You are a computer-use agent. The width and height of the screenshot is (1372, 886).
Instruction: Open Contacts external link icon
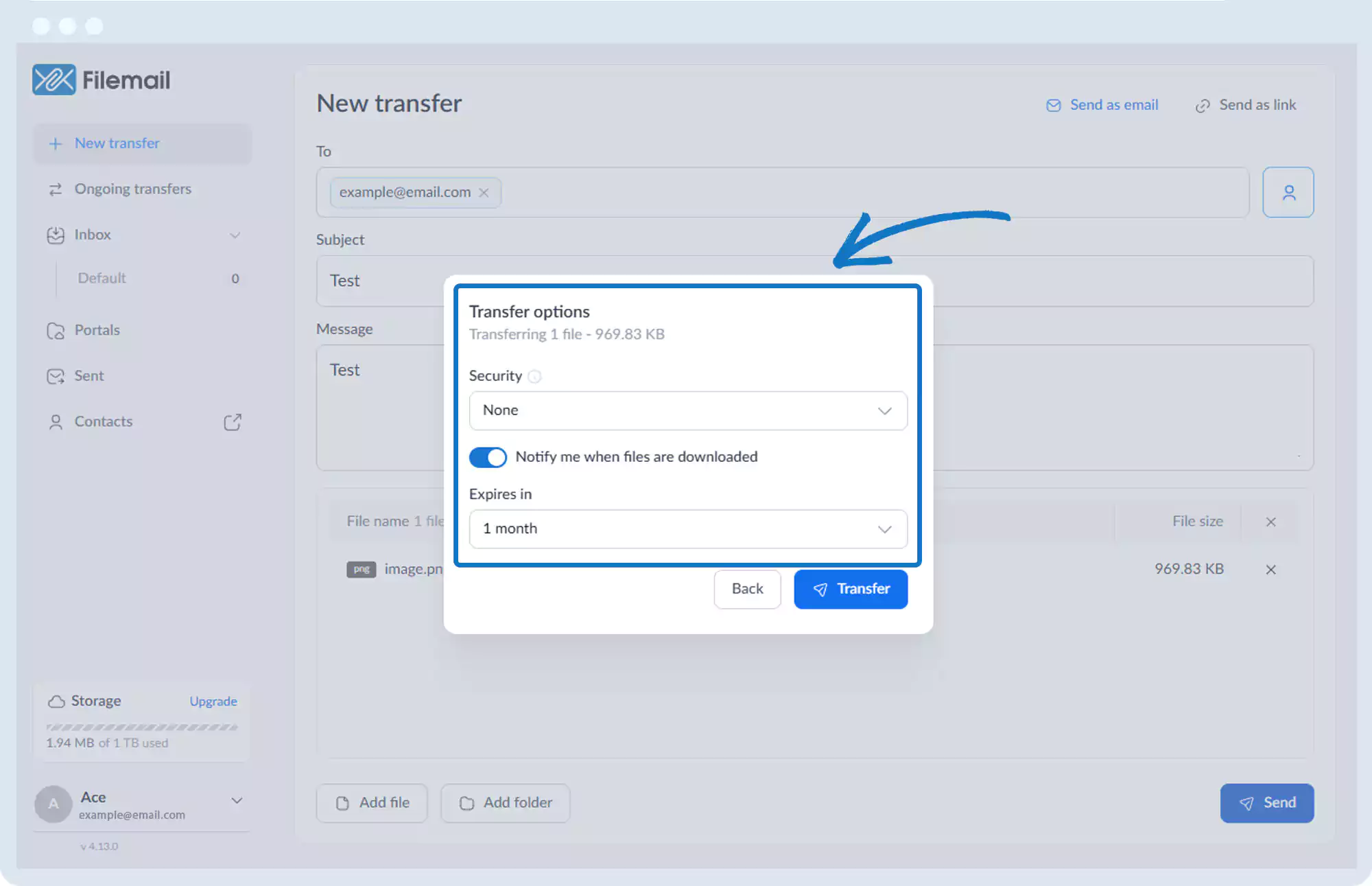click(233, 421)
